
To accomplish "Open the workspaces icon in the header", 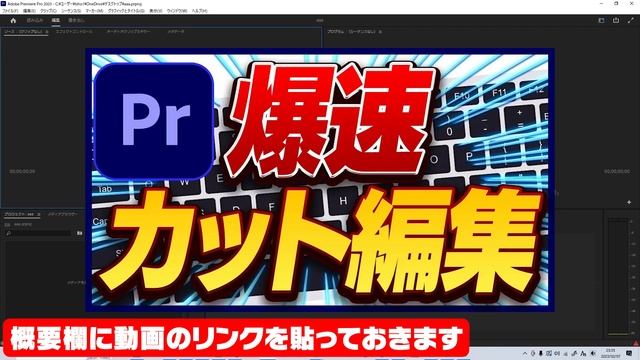I will 601,20.
